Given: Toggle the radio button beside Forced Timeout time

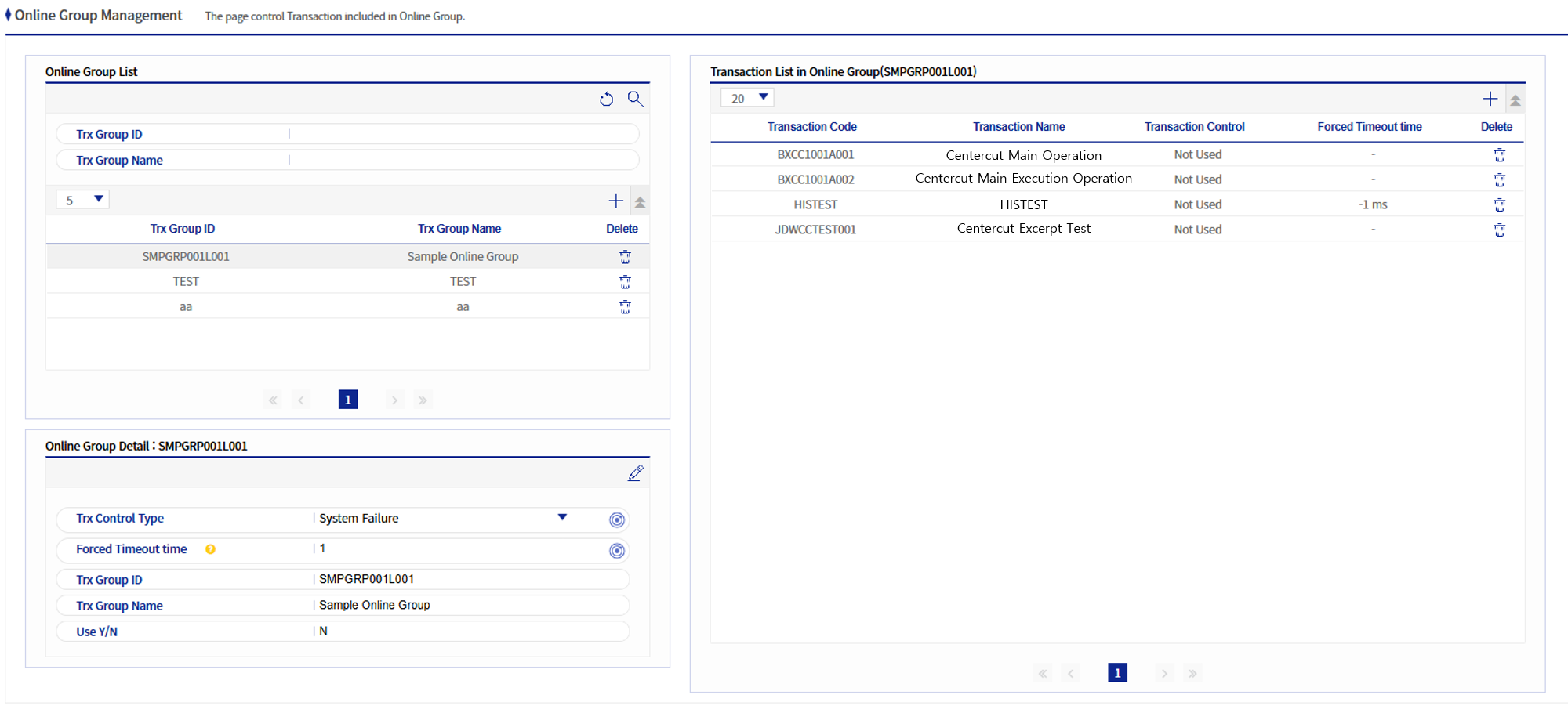Looking at the screenshot, I should (x=617, y=551).
